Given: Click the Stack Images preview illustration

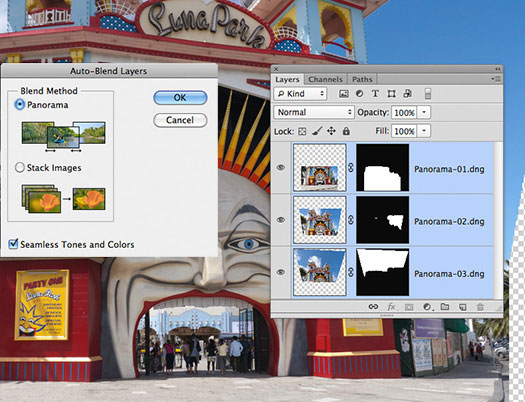Looking at the screenshot, I should tap(63, 198).
